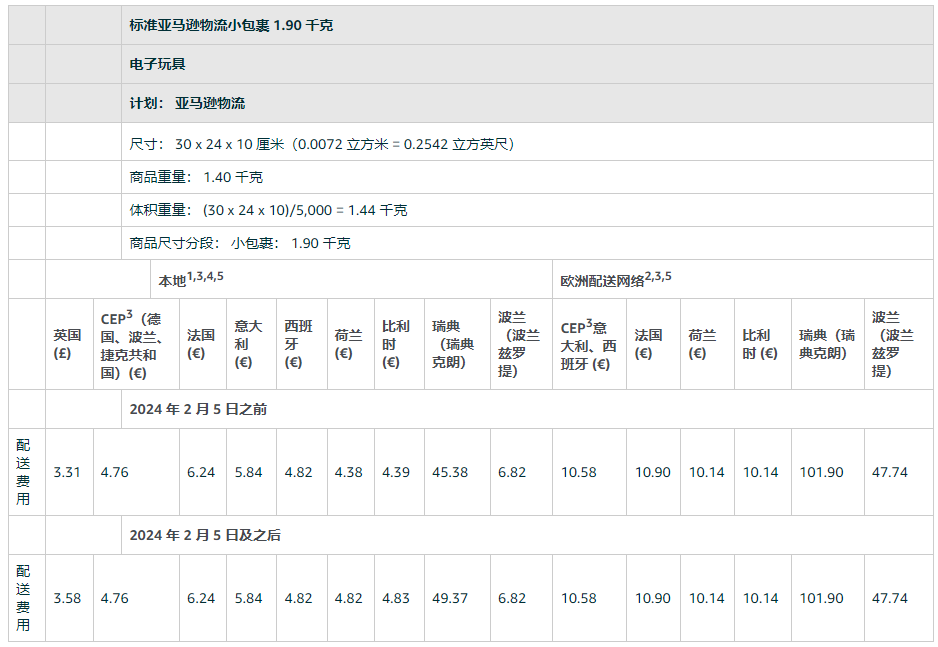Select the 3.31 UK fee cell
Image resolution: width=938 pixels, height=647 pixels.
(x=67, y=472)
